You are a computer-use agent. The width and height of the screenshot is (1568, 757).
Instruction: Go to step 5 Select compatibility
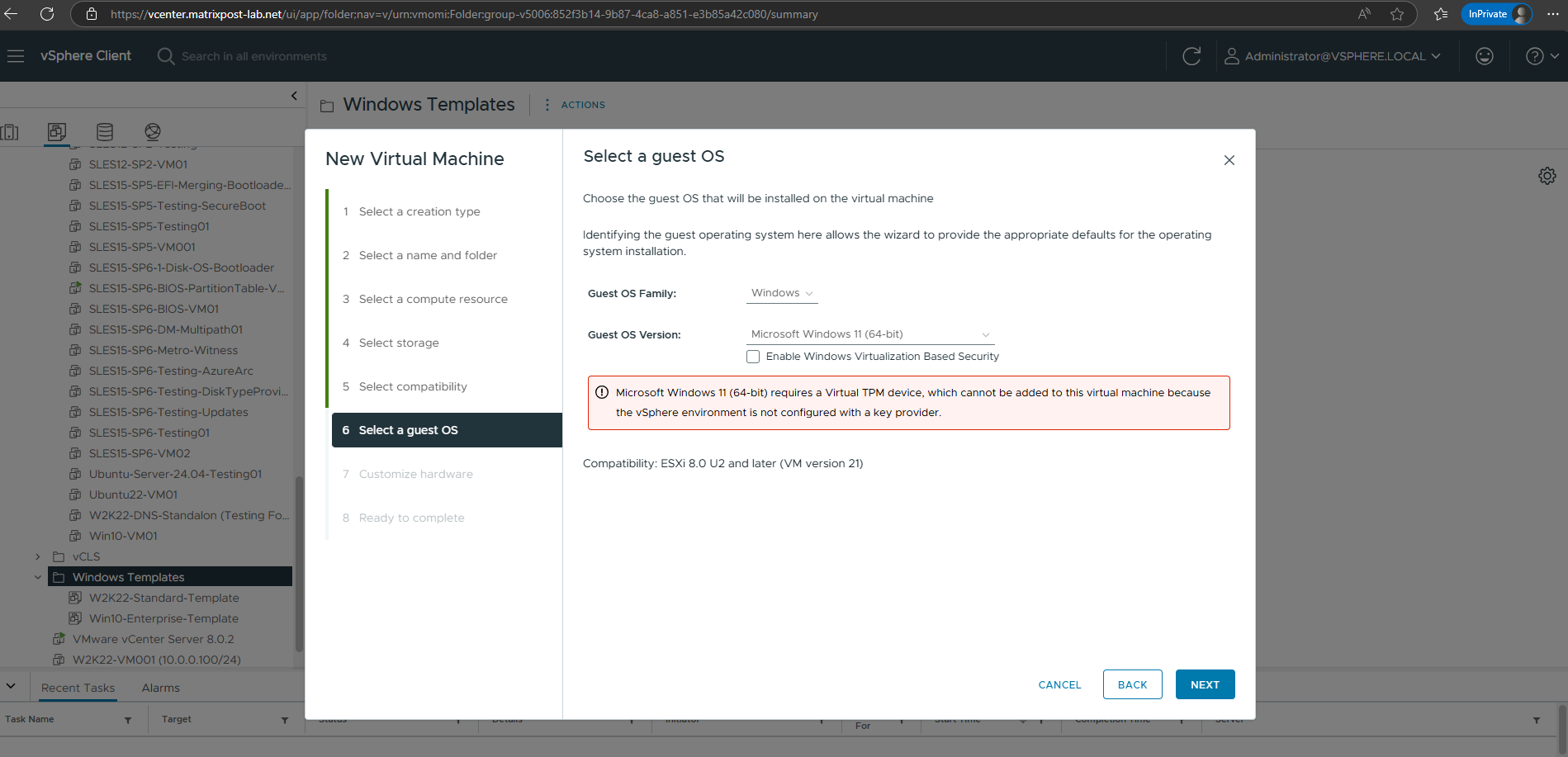413,387
